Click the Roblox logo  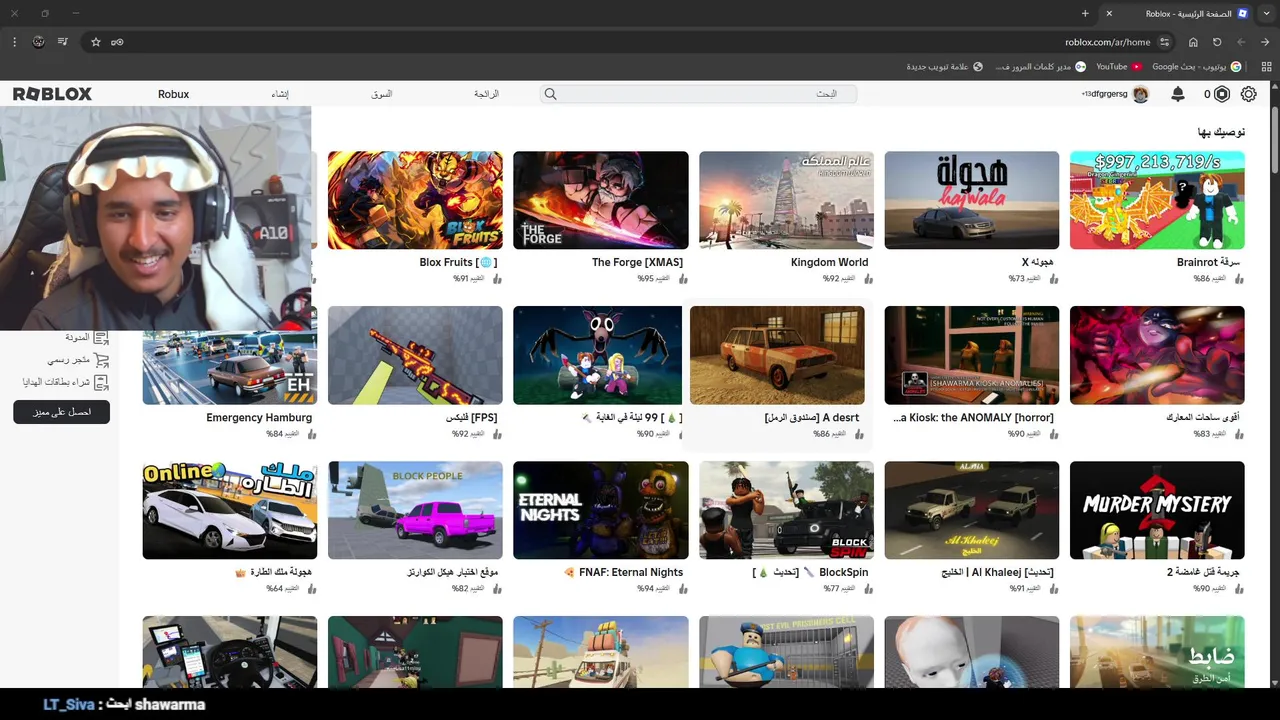click(52, 94)
